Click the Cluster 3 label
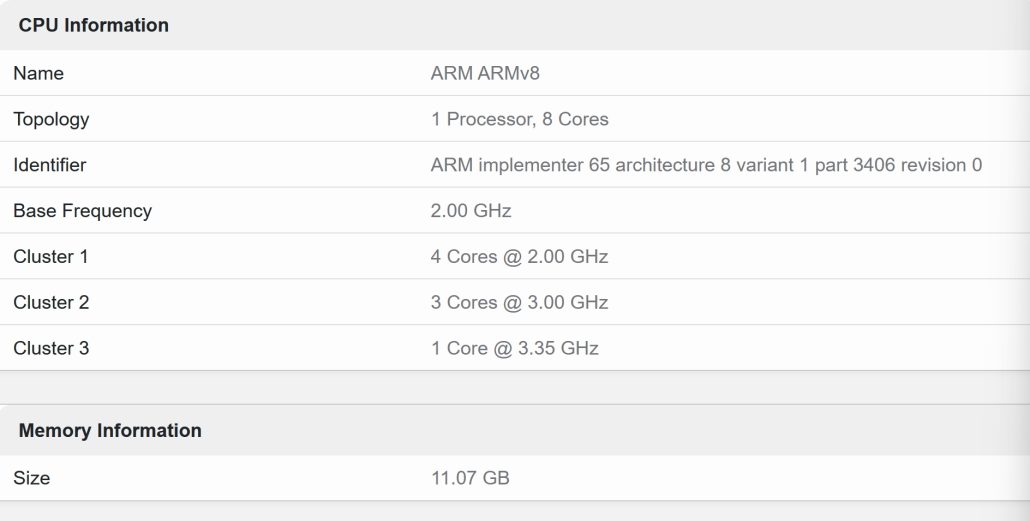Screen dimensions: 1030x521 click(x=51, y=348)
